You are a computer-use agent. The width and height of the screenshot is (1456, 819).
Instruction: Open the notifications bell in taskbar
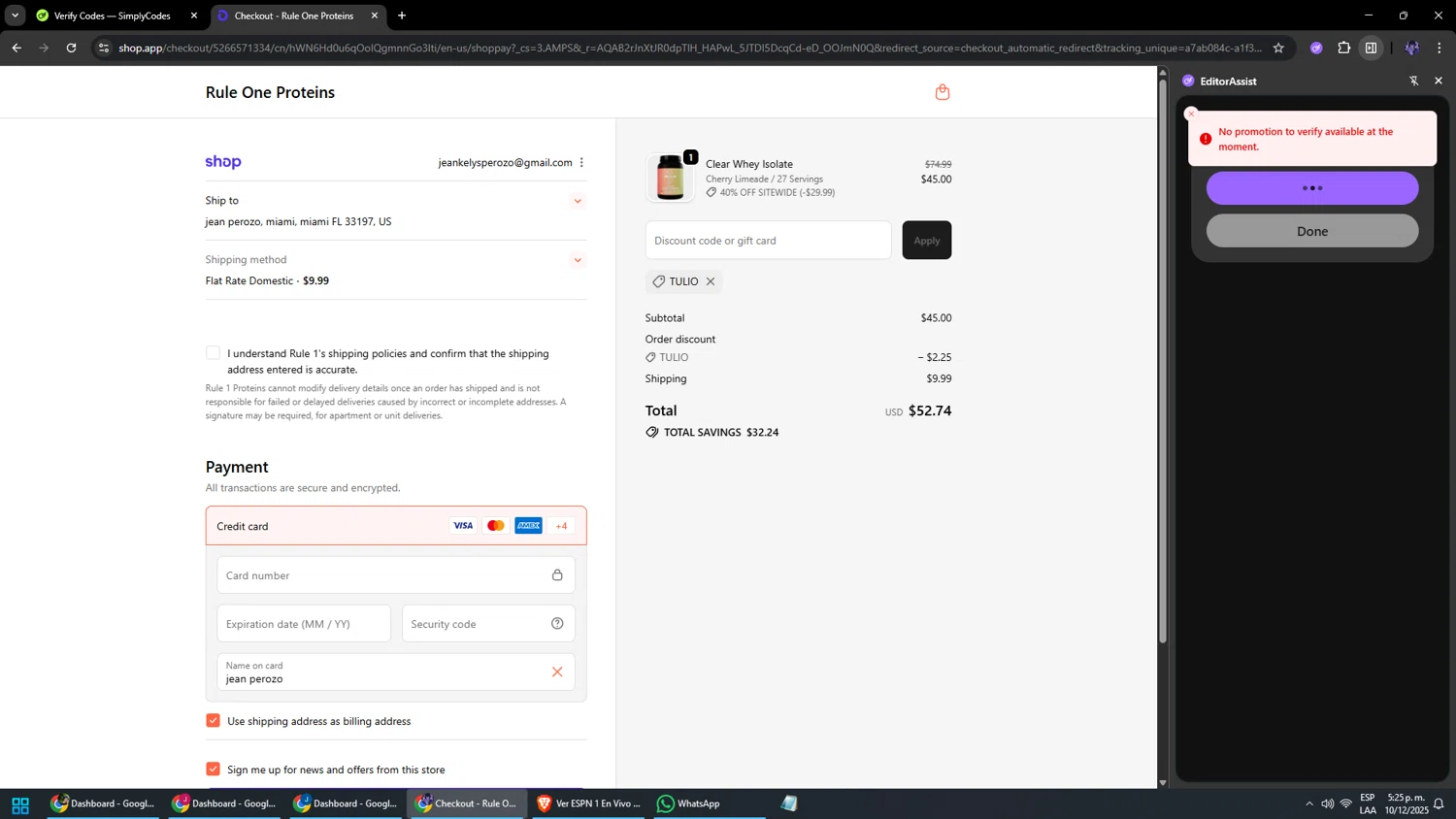click(1439, 804)
